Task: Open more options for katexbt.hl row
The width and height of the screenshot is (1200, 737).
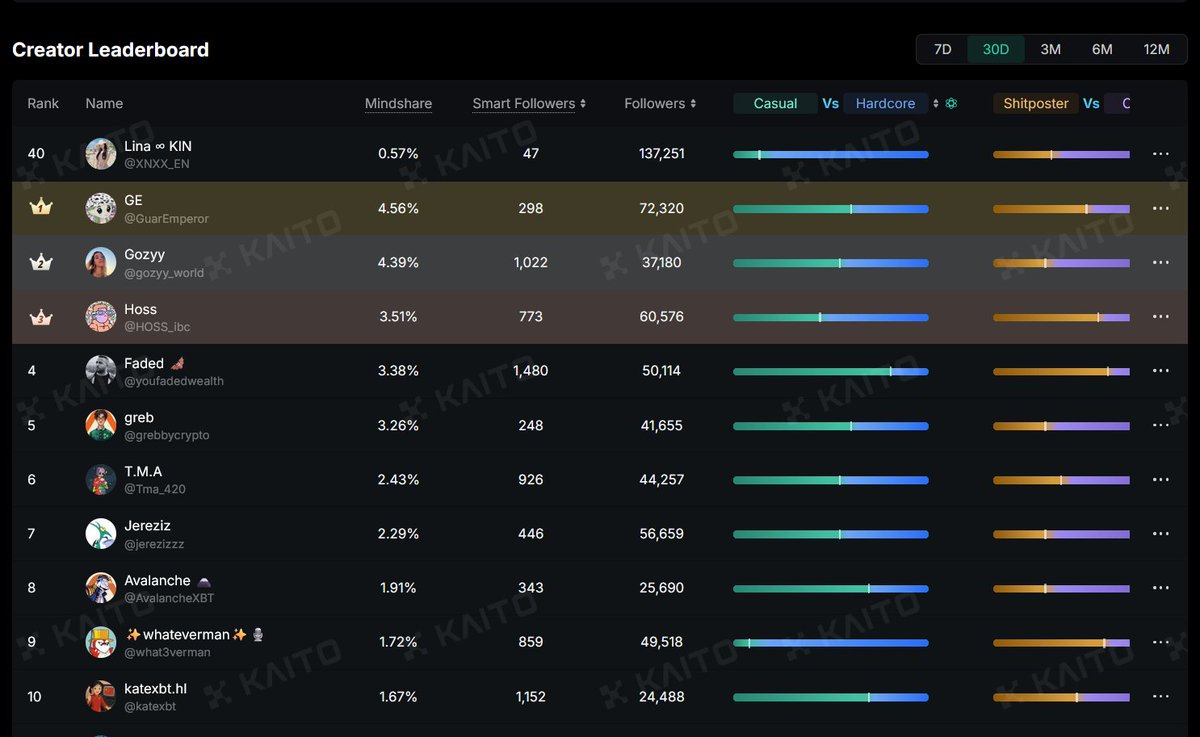Action: [x=1161, y=696]
